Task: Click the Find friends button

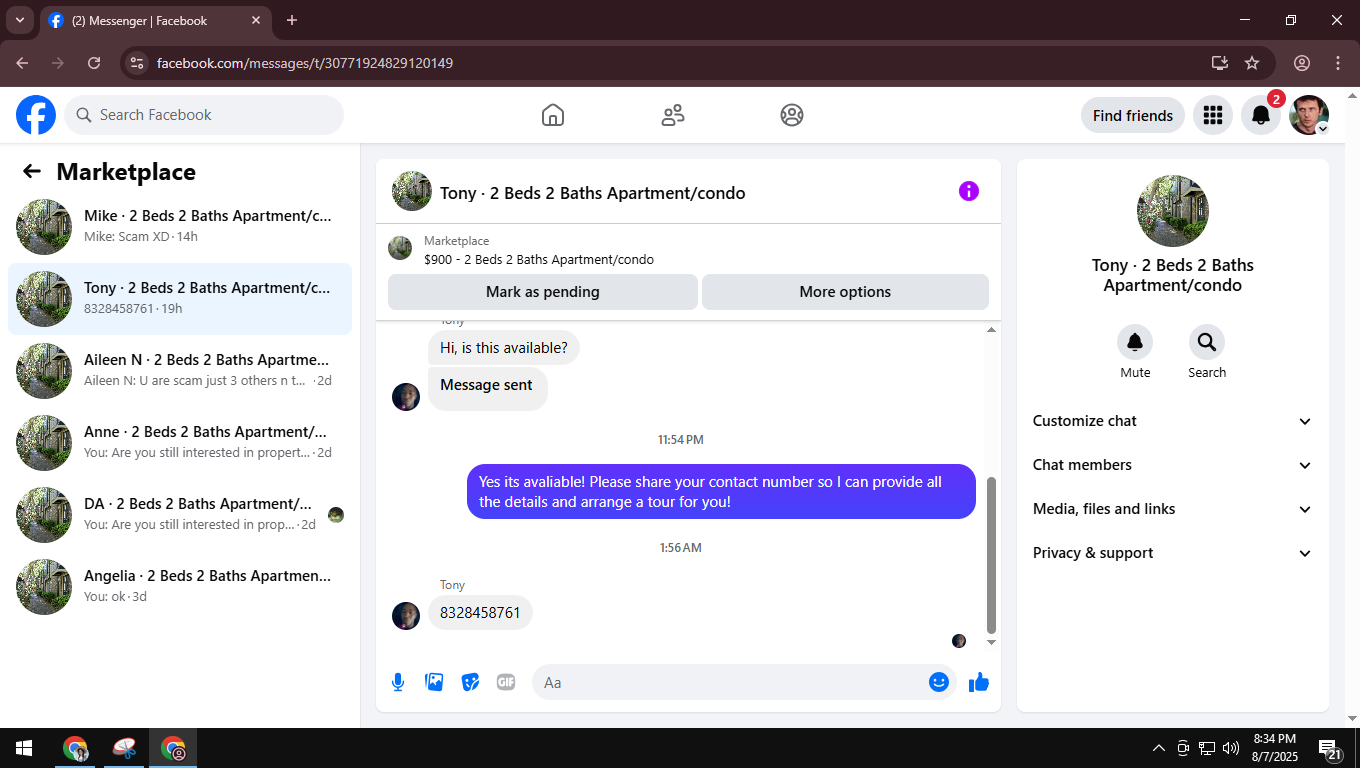Action: pos(1133,115)
